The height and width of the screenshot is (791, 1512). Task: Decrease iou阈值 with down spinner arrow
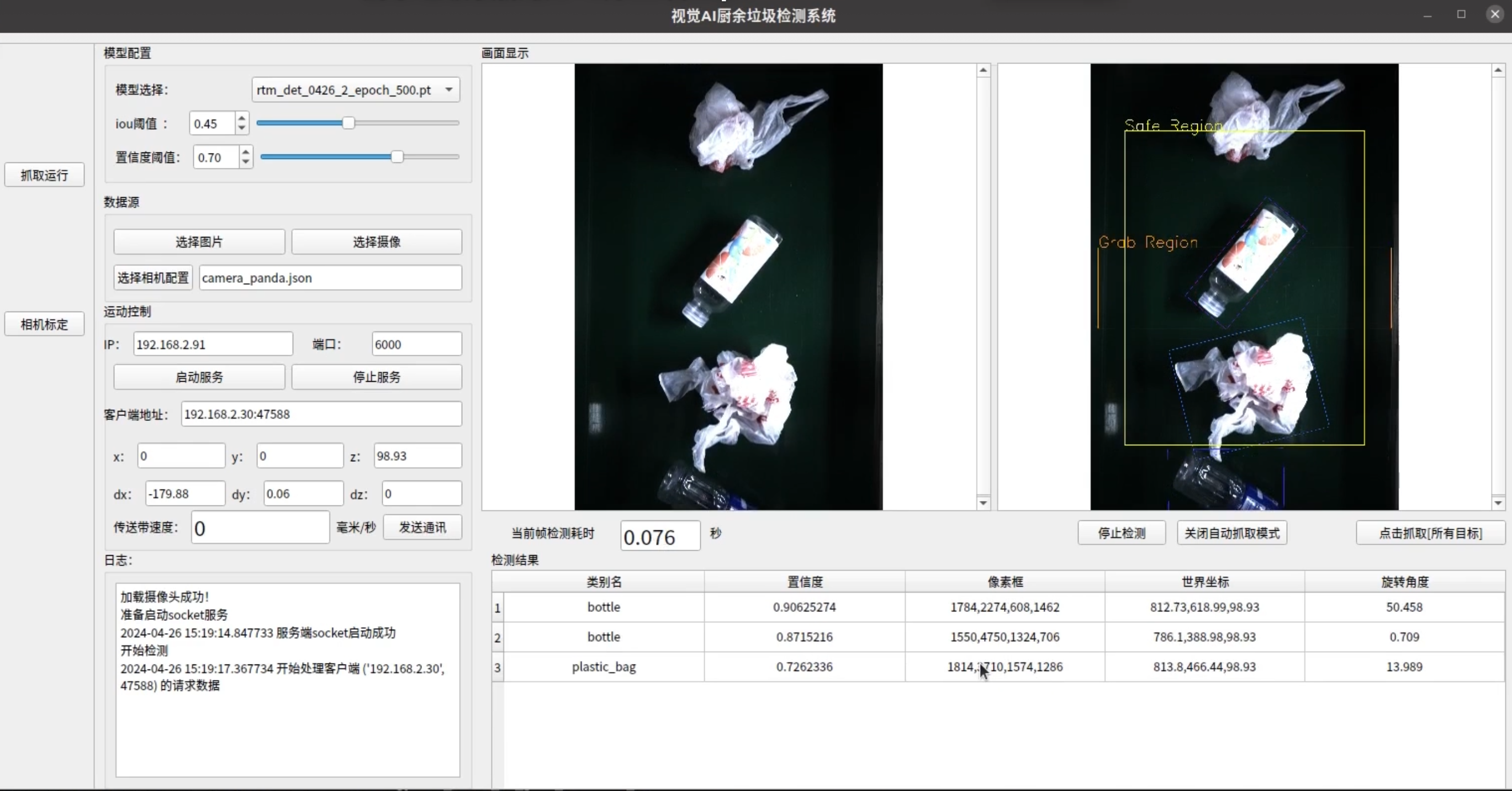[x=242, y=129]
